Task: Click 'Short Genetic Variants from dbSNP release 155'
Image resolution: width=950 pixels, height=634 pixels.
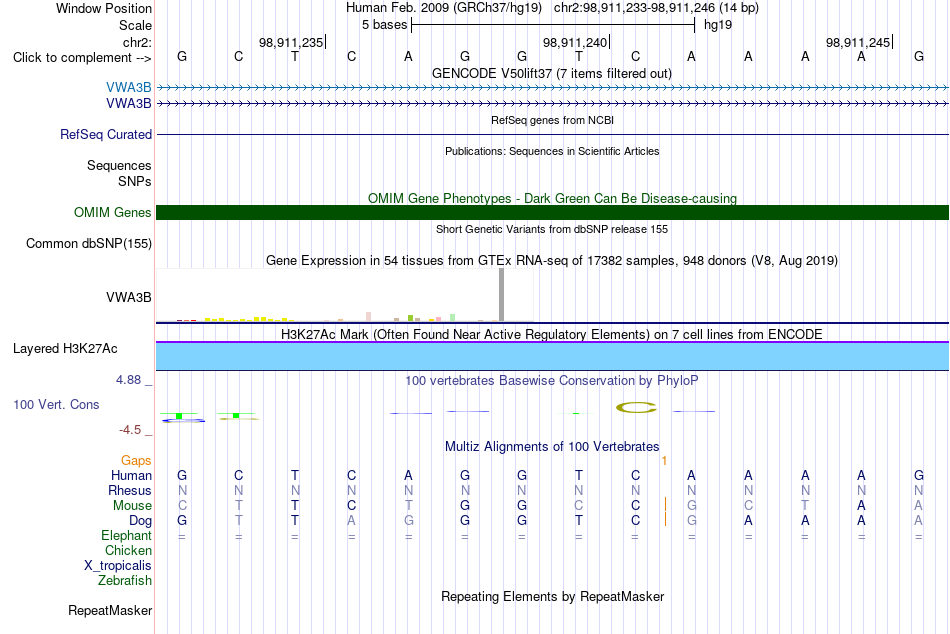Action: point(552,229)
